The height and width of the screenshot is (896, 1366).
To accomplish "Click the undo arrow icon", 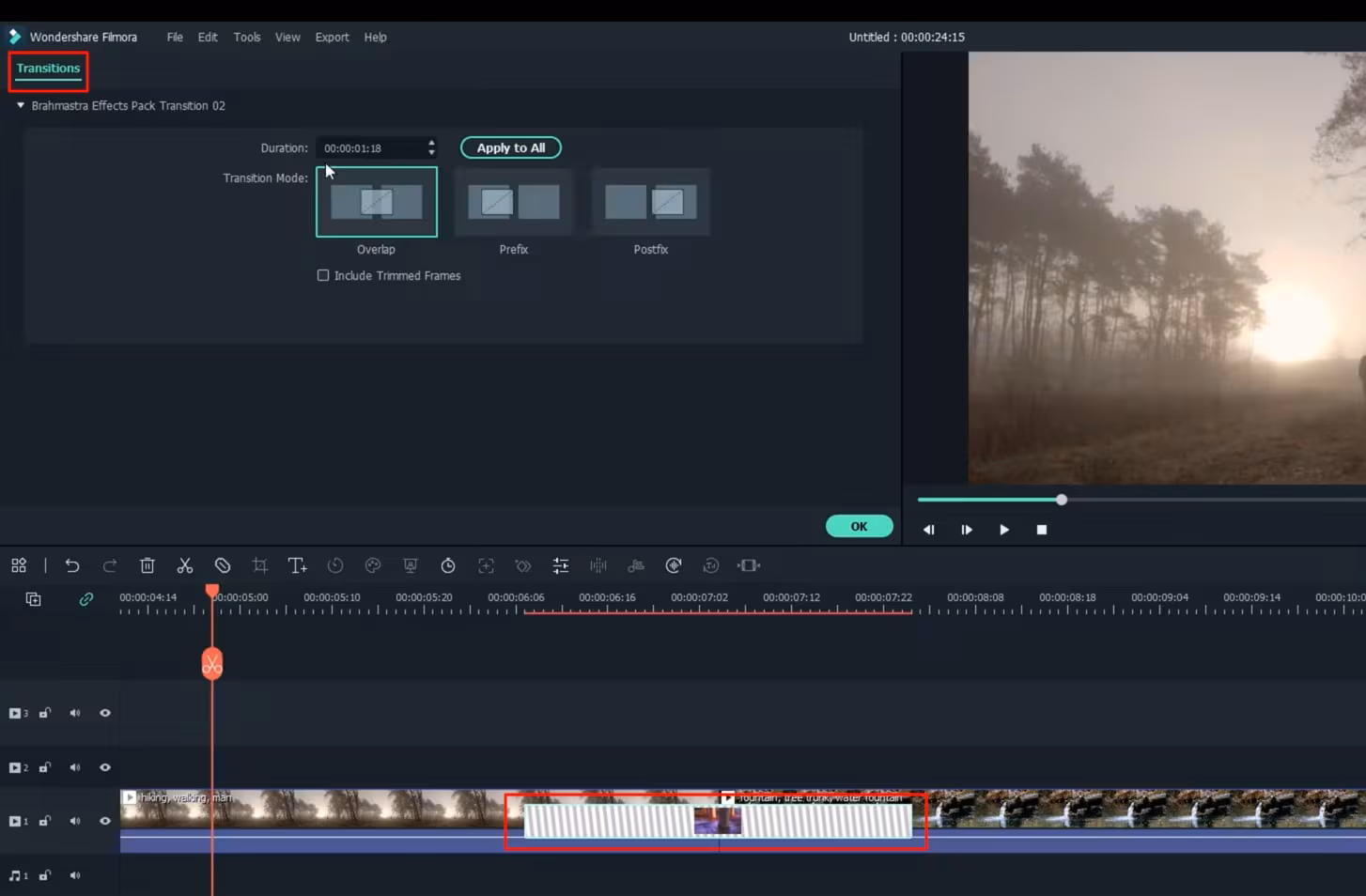I will 72,565.
